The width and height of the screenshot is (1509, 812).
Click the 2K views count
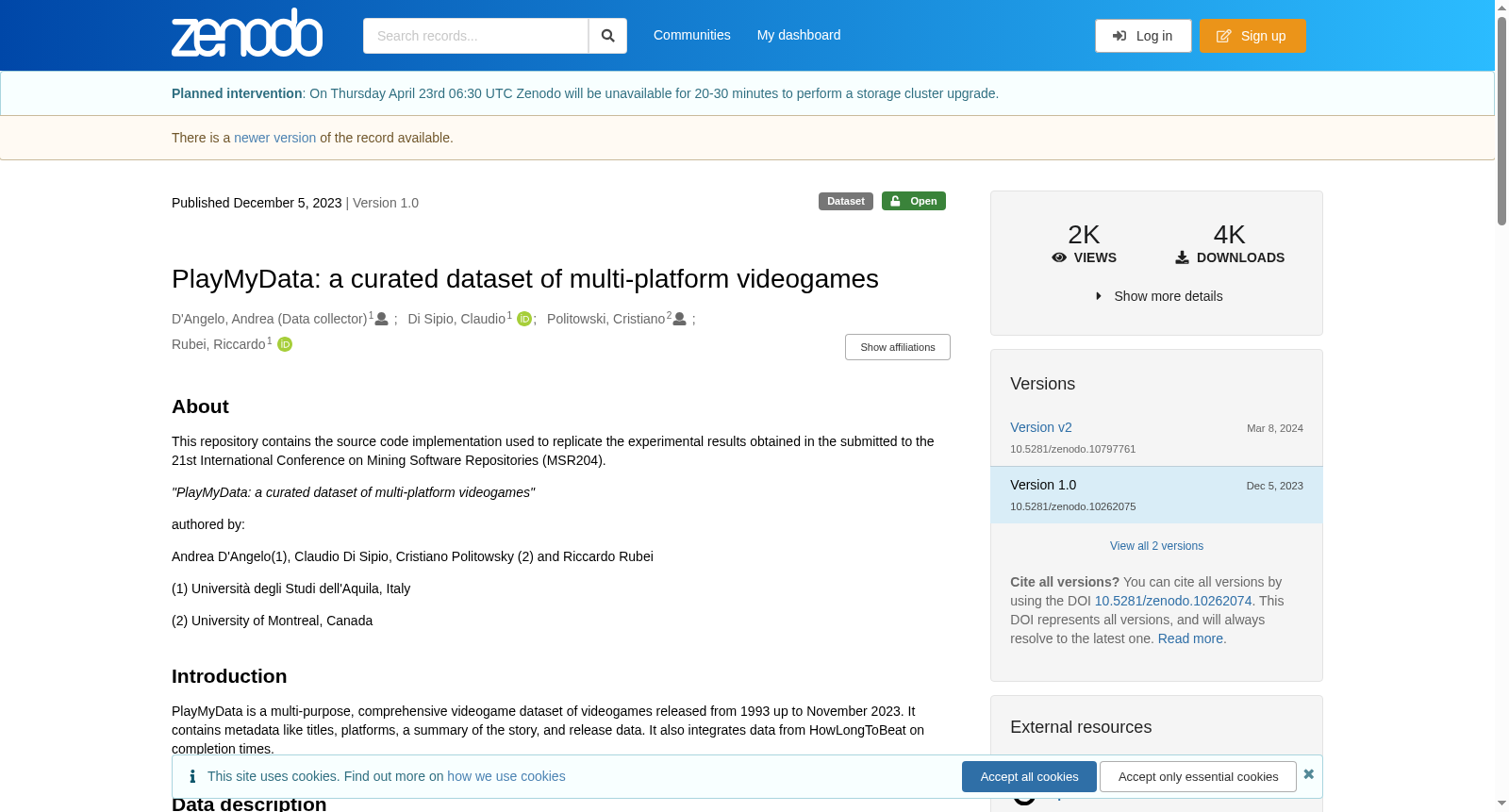coord(1084,234)
